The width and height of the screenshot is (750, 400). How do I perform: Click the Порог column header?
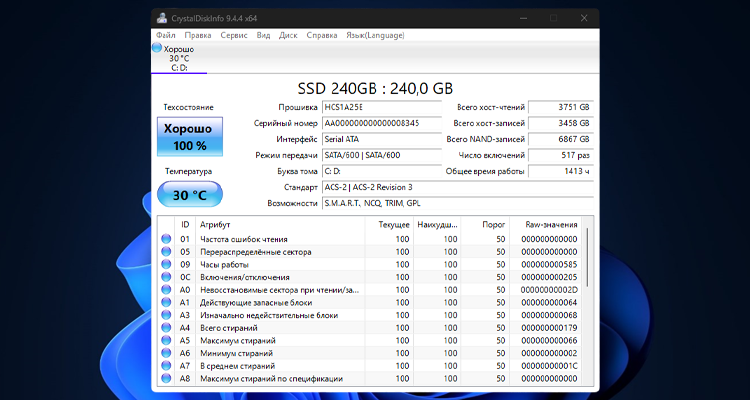point(485,224)
